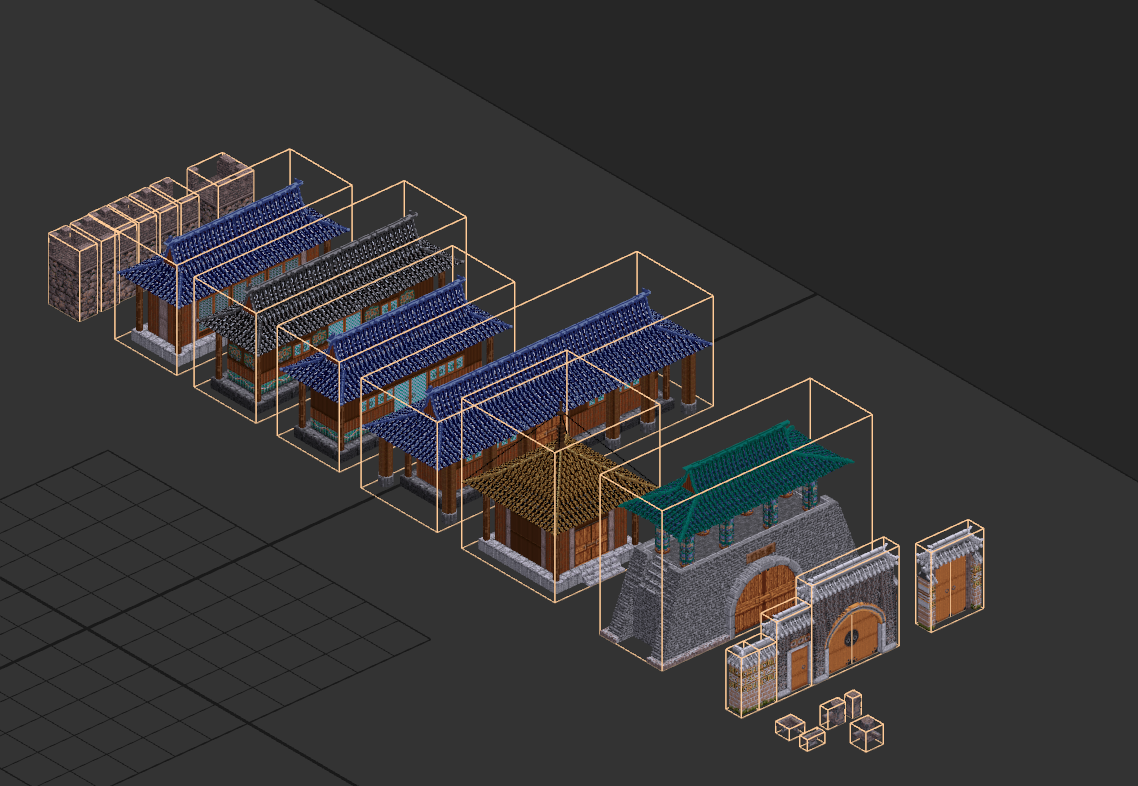Click the wooden door of the thatched pavilion

(x=586, y=543)
